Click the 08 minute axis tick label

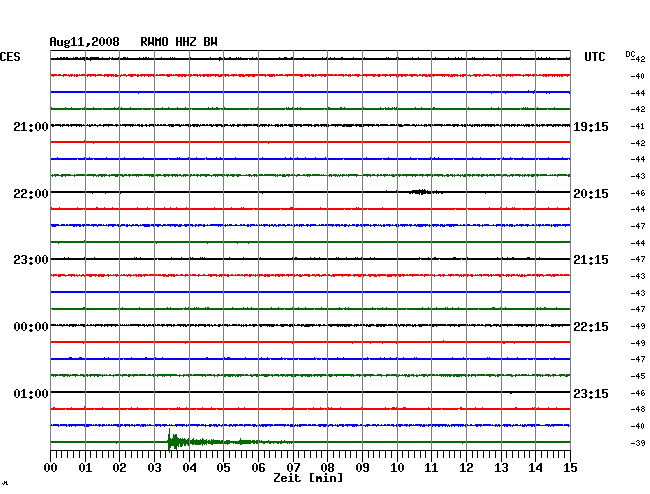click(x=327, y=467)
